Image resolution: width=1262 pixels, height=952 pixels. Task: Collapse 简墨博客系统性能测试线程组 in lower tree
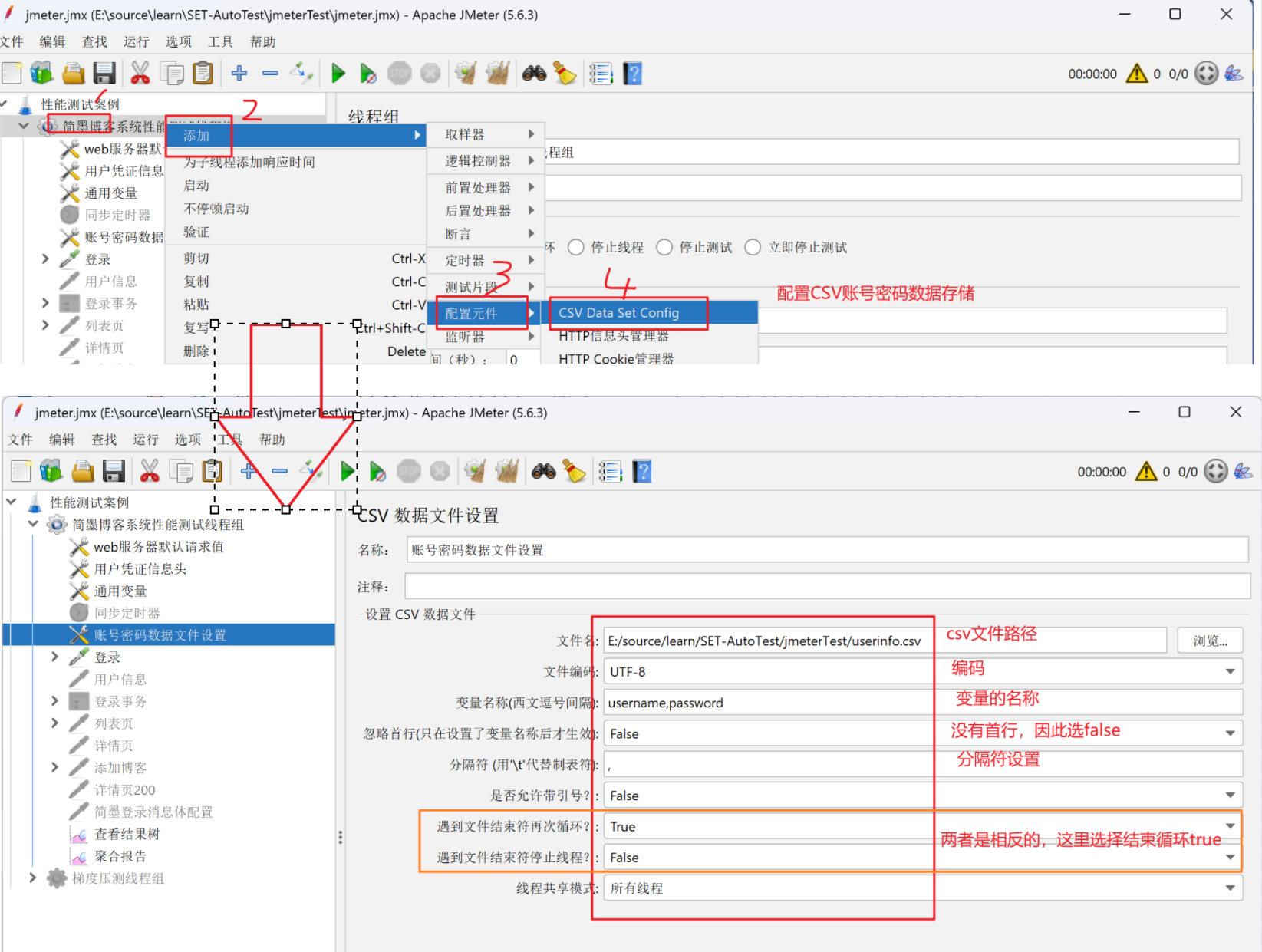click(32, 524)
